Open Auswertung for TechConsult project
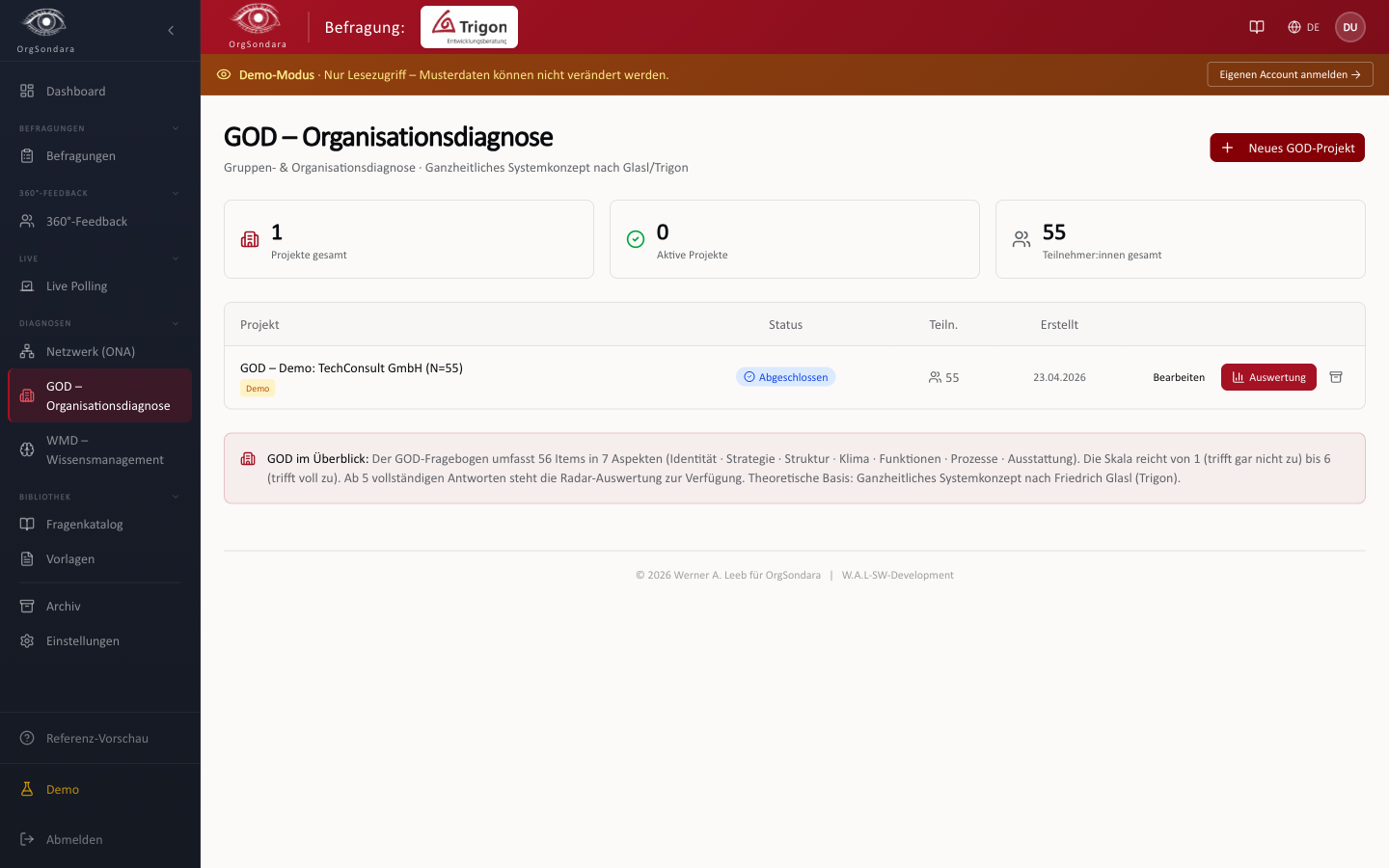 (x=1268, y=377)
